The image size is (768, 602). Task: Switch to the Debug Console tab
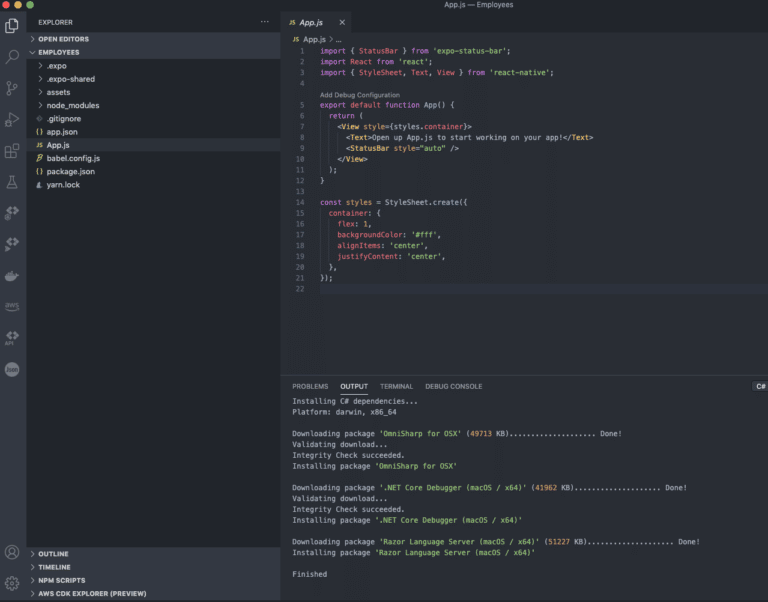(454, 386)
